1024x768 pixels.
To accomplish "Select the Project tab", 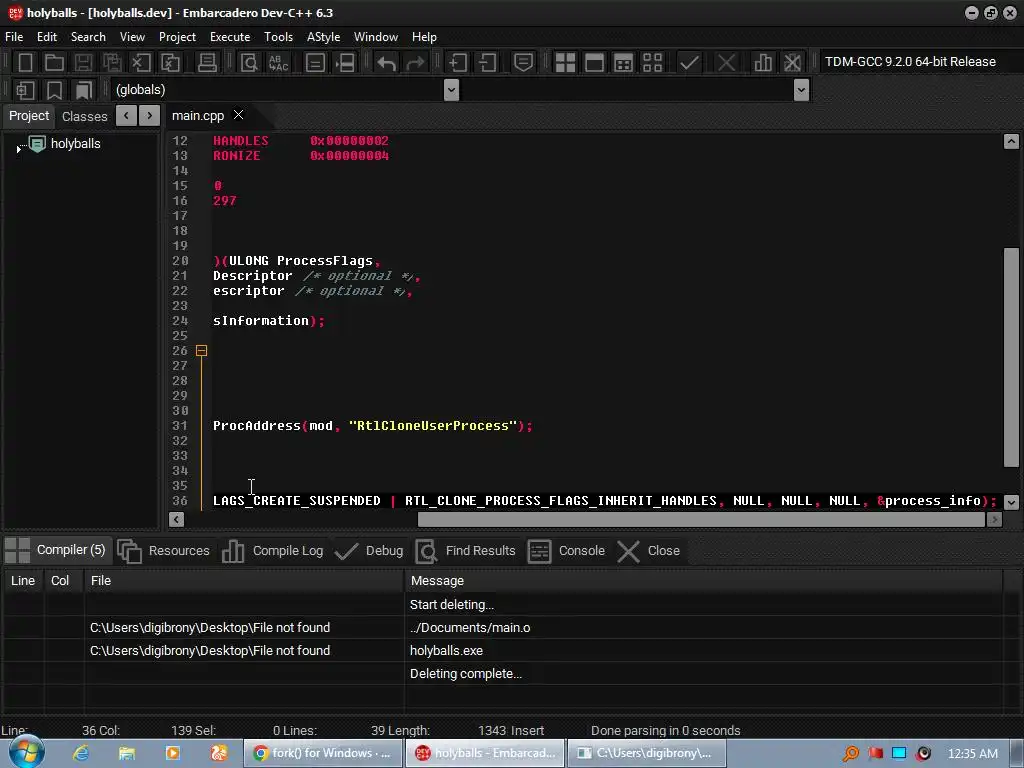I will (29, 116).
